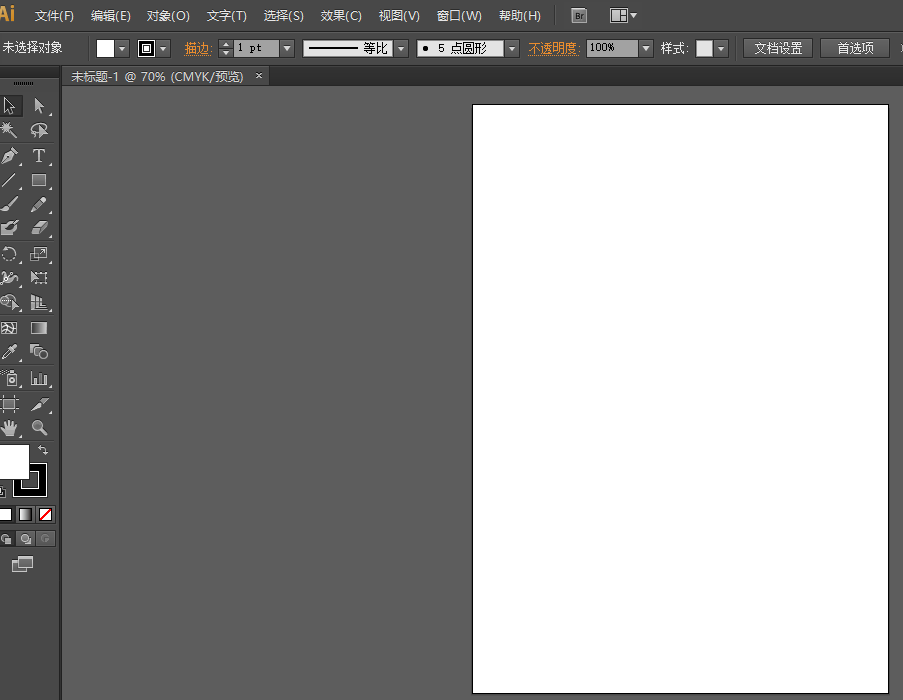903x700 pixels.
Task: Select the Mesh tool
Action: click(x=9, y=328)
